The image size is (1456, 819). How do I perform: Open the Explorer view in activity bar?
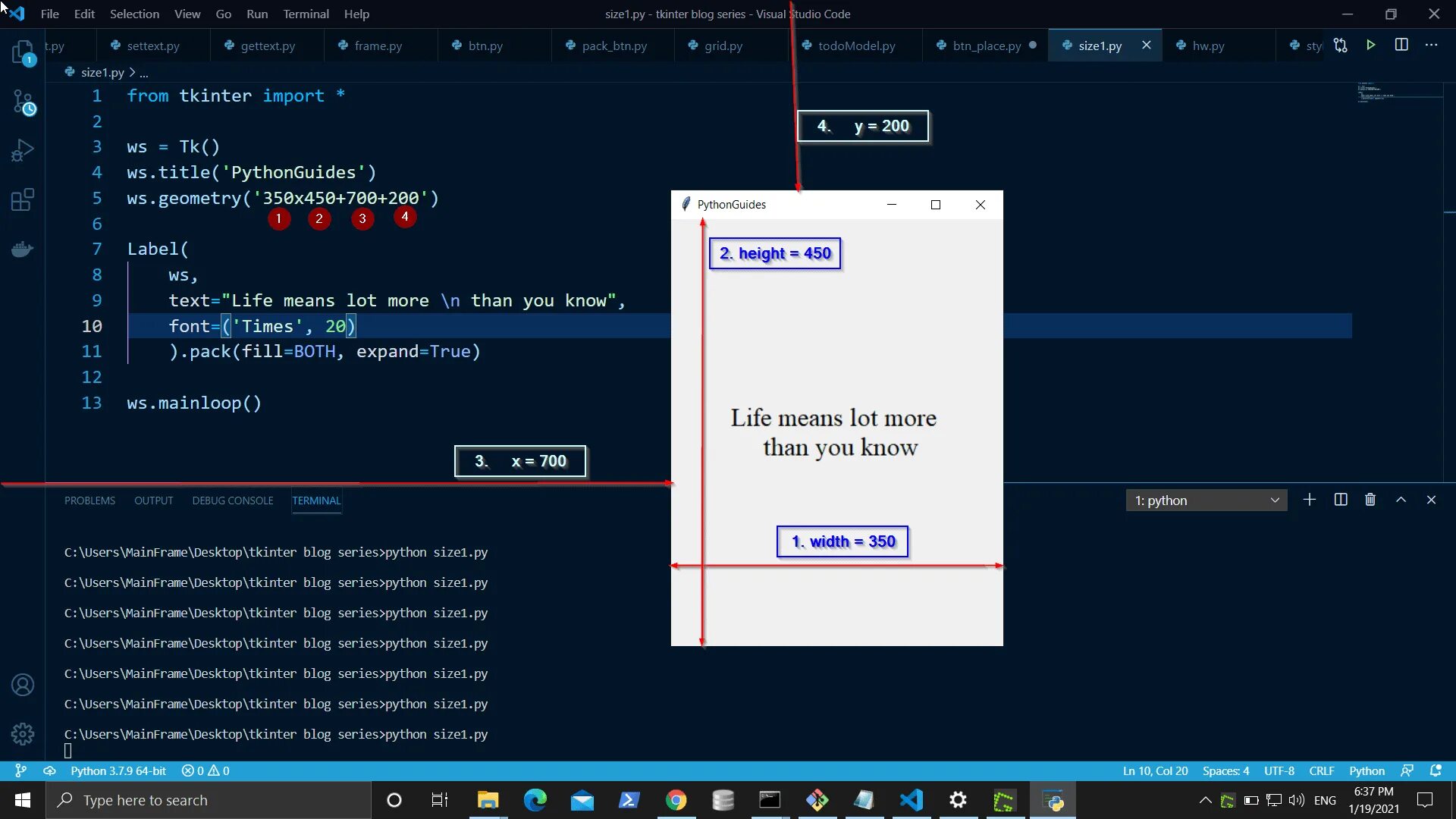pyautogui.click(x=23, y=52)
